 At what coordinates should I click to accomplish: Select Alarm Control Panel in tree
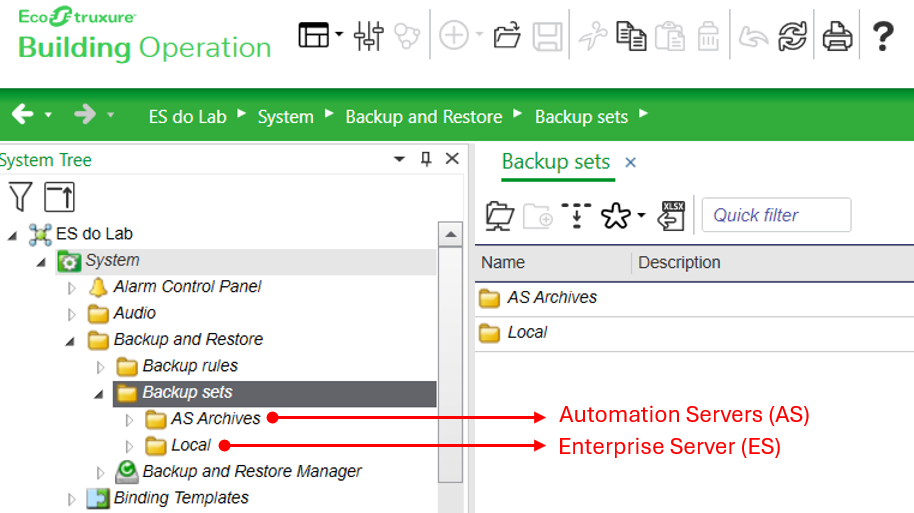pyautogui.click(x=187, y=286)
